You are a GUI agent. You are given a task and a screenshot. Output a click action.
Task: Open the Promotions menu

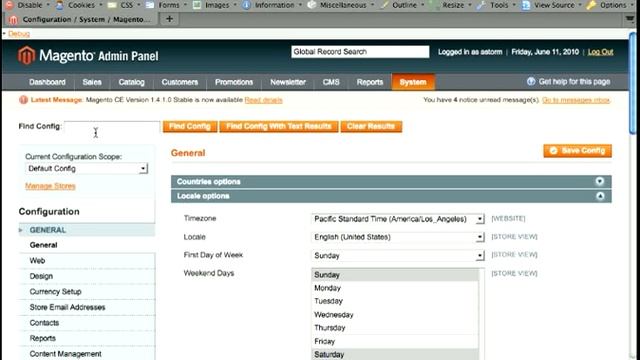coord(234,82)
